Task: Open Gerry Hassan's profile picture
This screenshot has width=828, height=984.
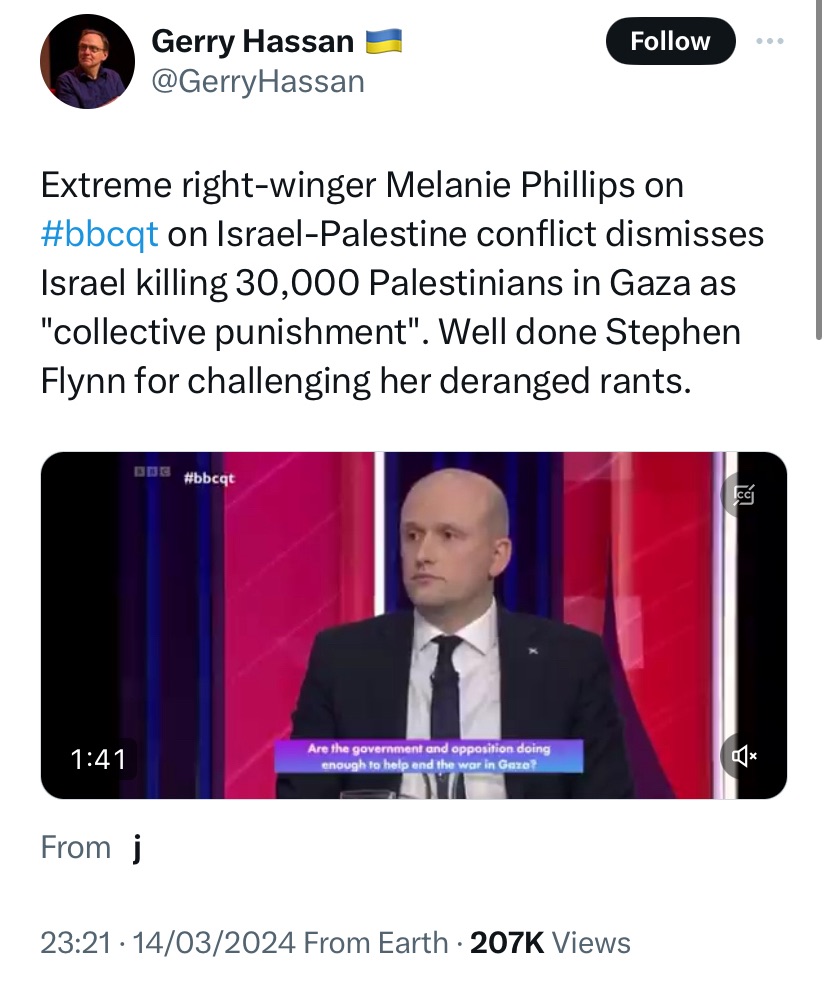Action: click(87, 62)
